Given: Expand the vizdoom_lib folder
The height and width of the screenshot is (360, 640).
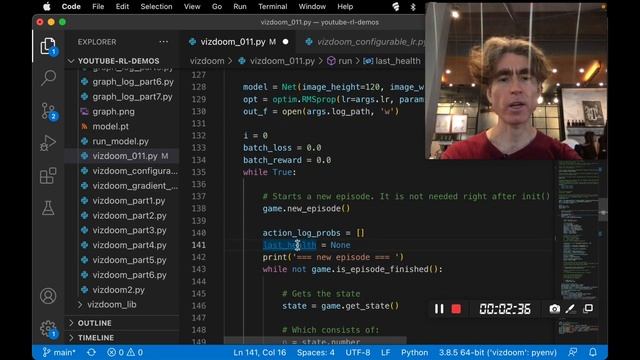Looking at the screenshot, I should (111, 304).
